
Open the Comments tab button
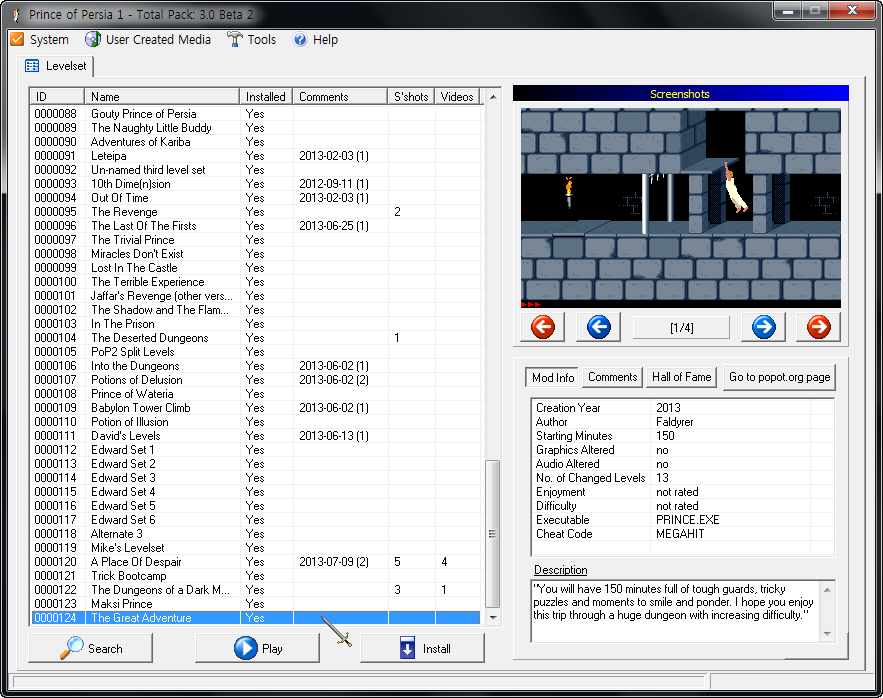pos(613,377)
